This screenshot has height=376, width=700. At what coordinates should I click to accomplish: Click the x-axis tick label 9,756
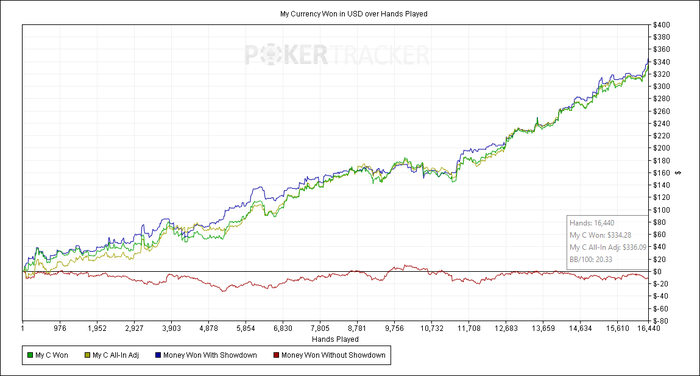point(394,328)
